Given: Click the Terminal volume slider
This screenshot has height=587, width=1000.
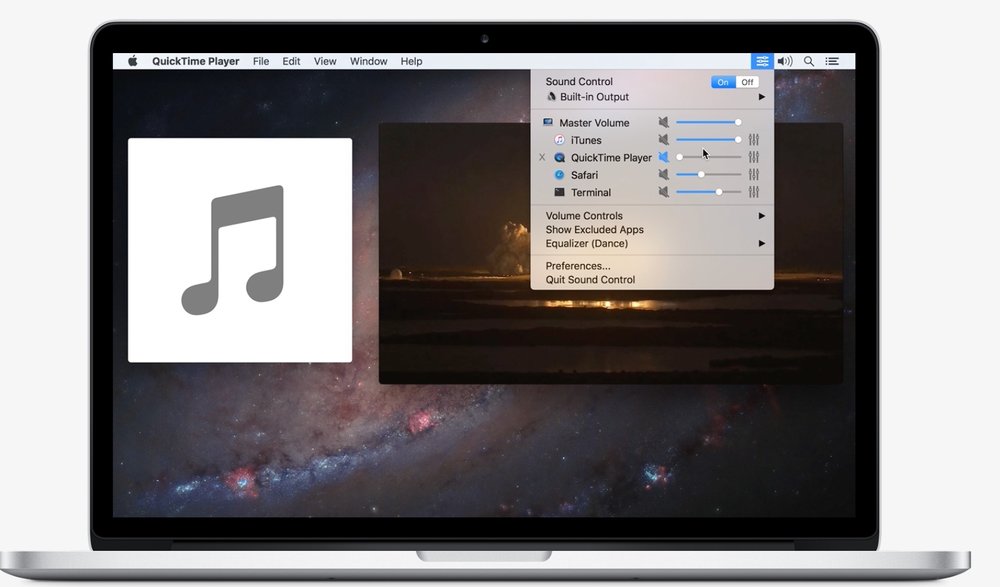Looking at the screenshot, I should click(708, 191).
